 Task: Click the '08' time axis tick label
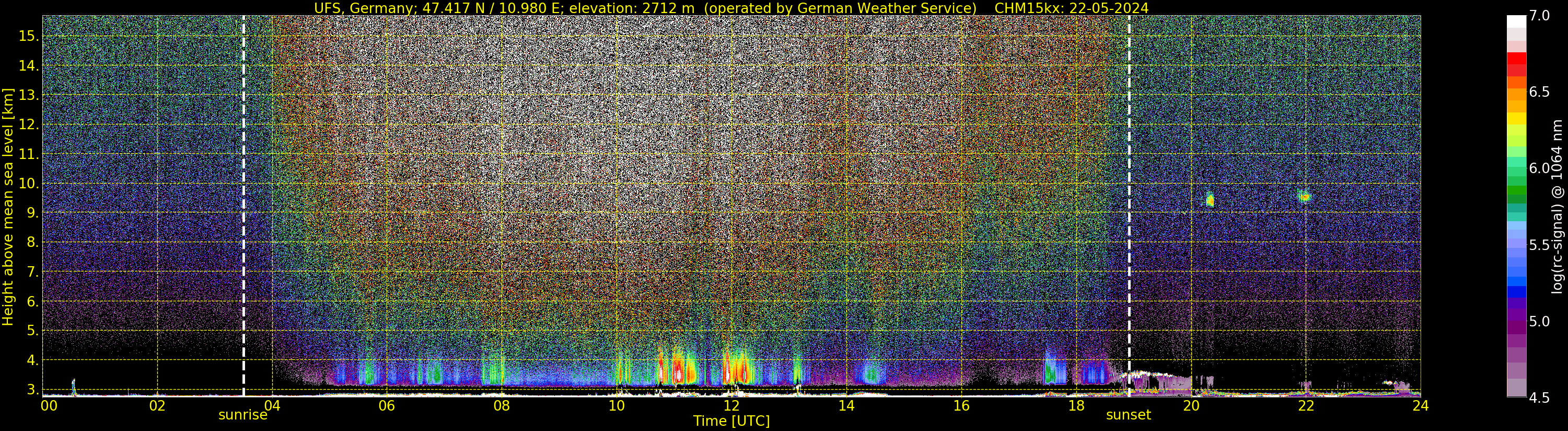502,405
